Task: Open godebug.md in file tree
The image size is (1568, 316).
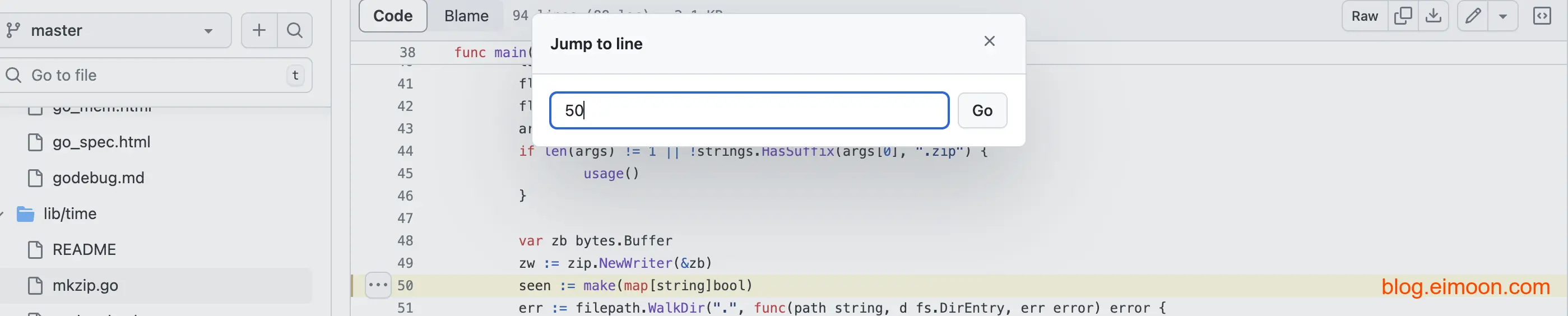Action: [x=98, y=178]
